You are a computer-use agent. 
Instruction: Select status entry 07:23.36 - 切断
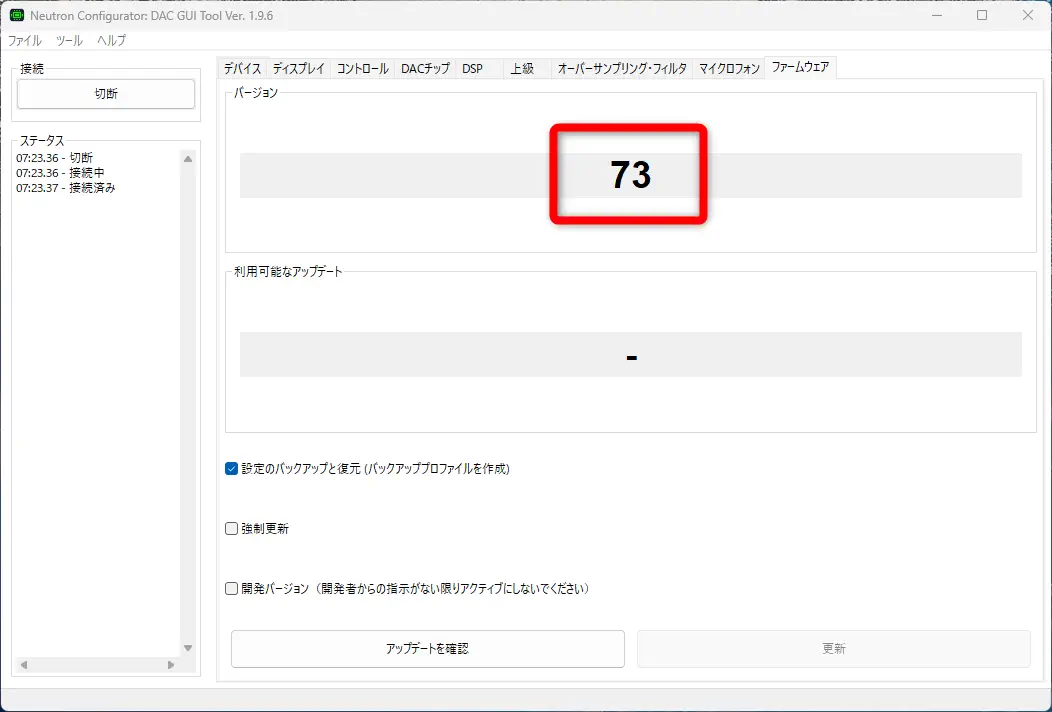coord(54,158)
